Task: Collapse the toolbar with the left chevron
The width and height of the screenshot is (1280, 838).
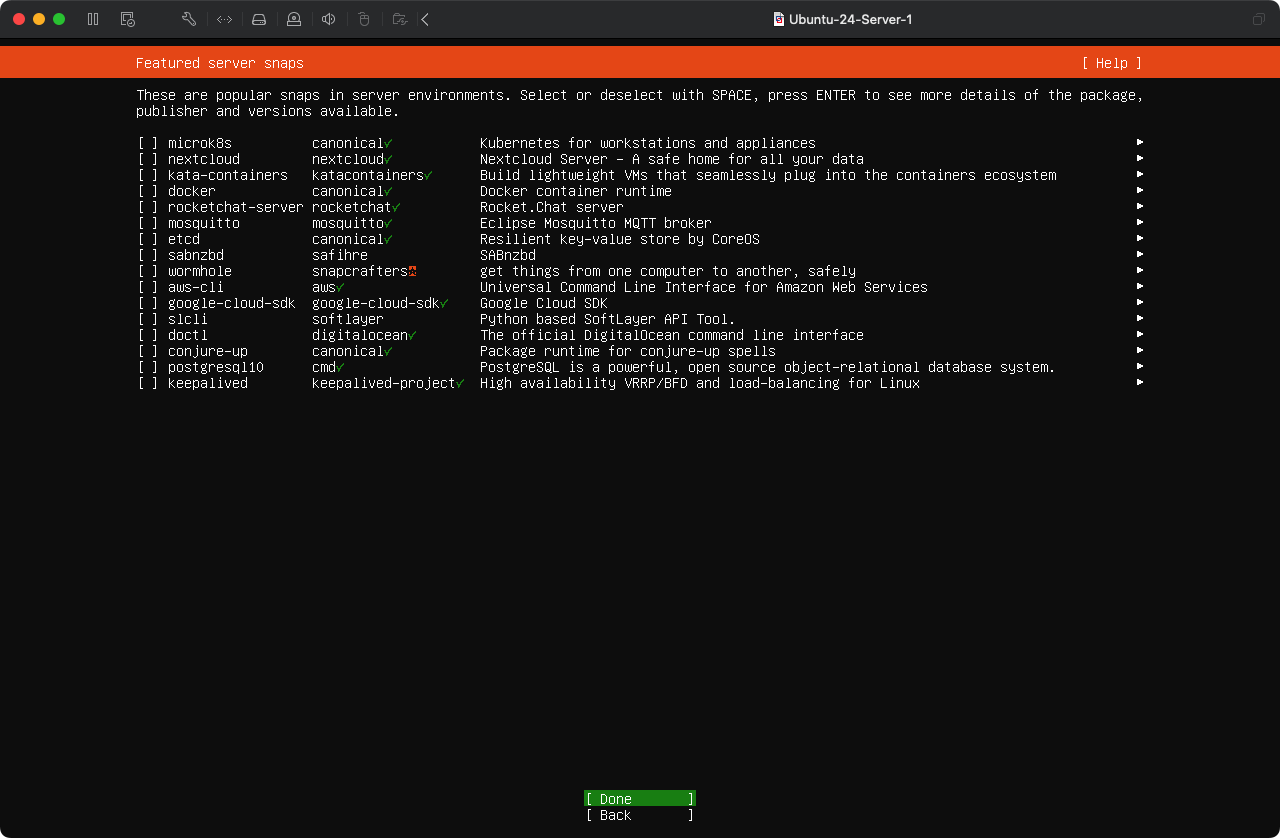Action: [425, 19]
